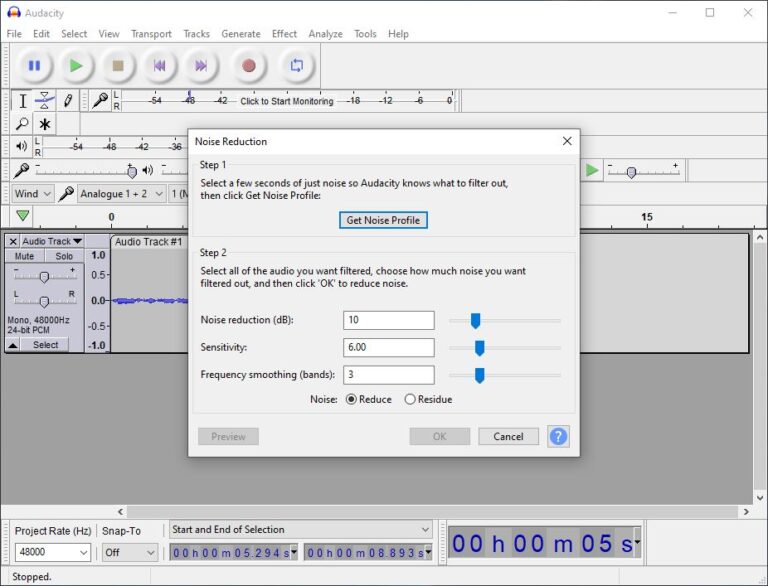Click the Get Noise Profile button

coord(383,220)
